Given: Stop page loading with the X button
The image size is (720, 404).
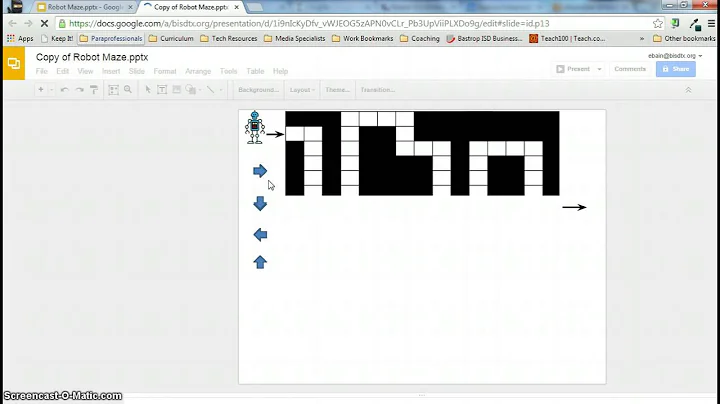Looking at the screenshot, I should tap(45, 23).
